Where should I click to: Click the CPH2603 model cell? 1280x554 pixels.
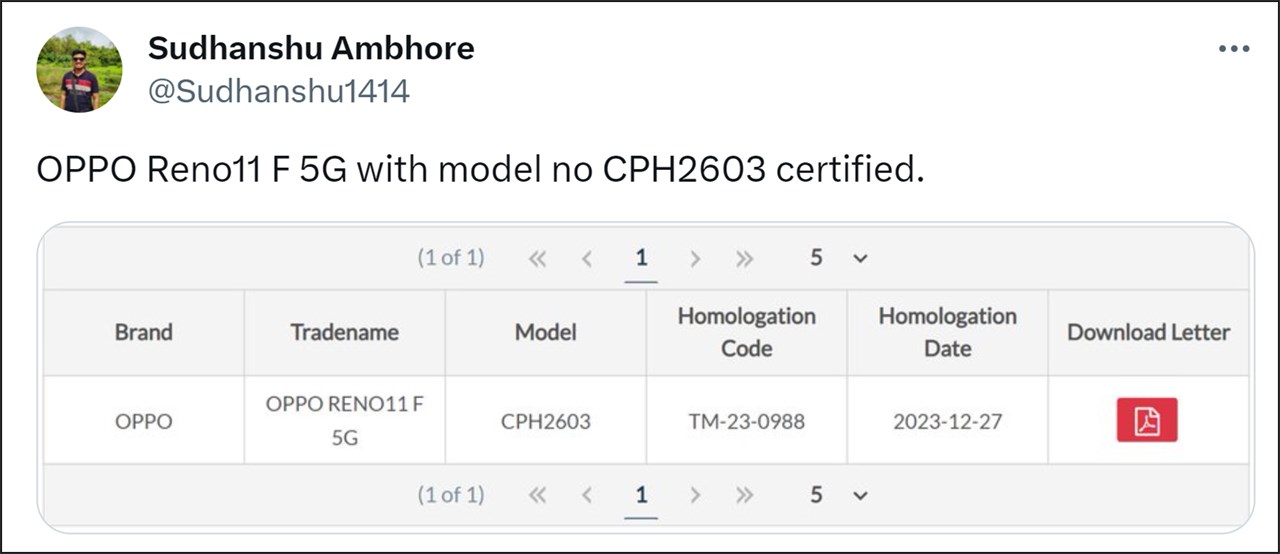point(545,421)
